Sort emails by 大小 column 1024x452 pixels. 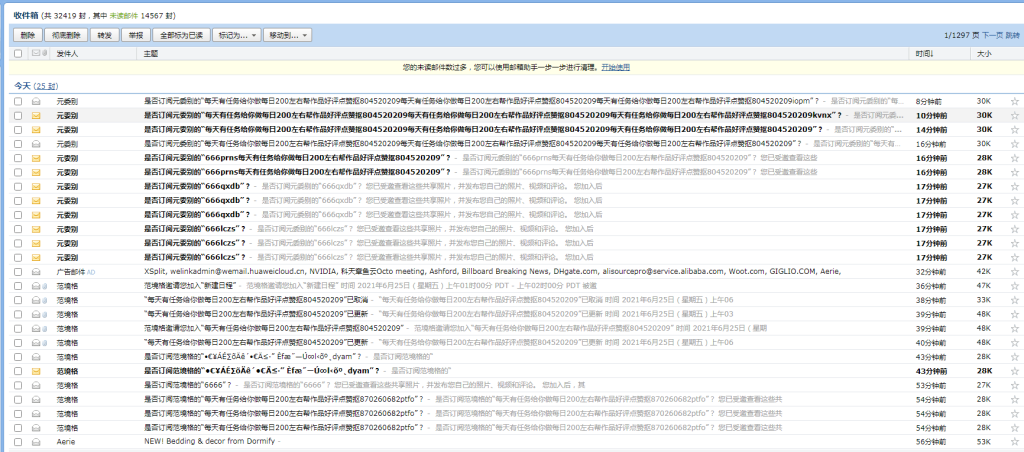984,53
